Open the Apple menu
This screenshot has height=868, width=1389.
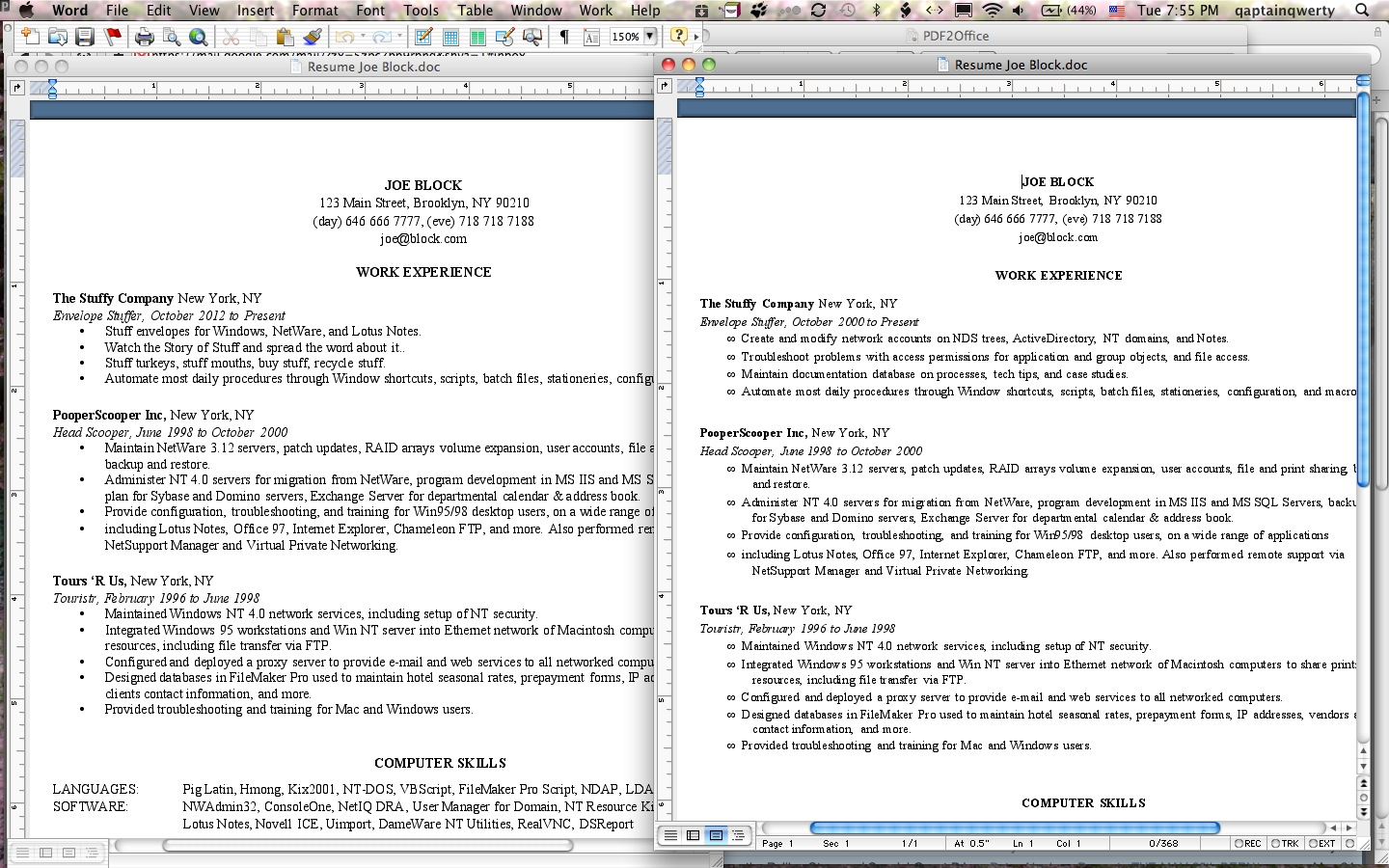pos(26,11)
